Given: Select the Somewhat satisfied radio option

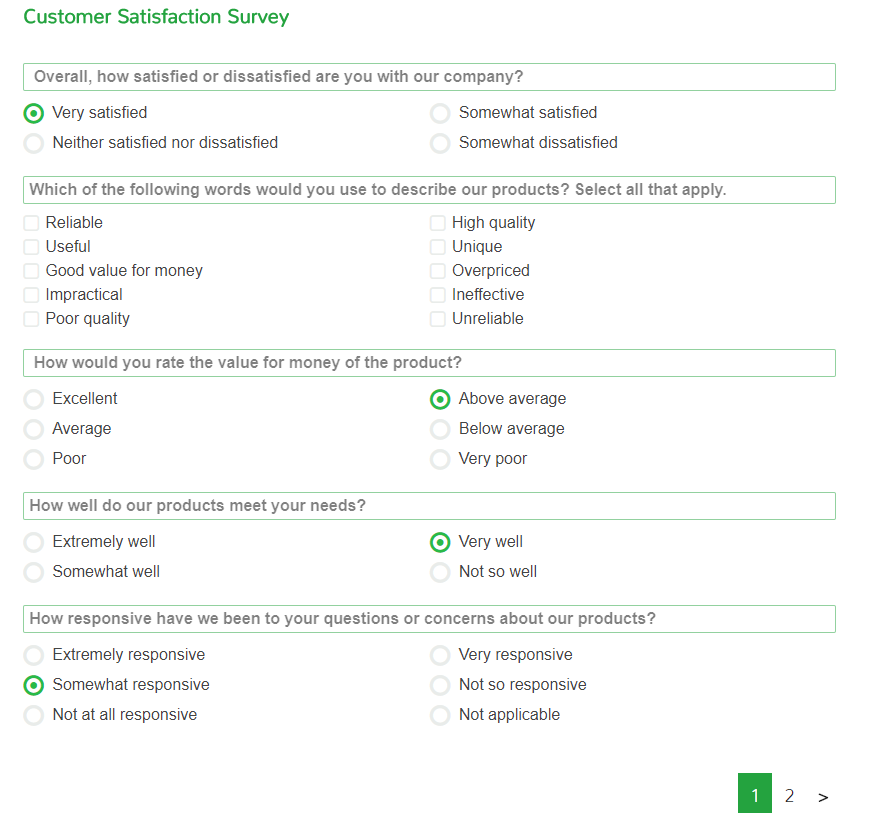Looking at the screenshot, I should point(440,113).
